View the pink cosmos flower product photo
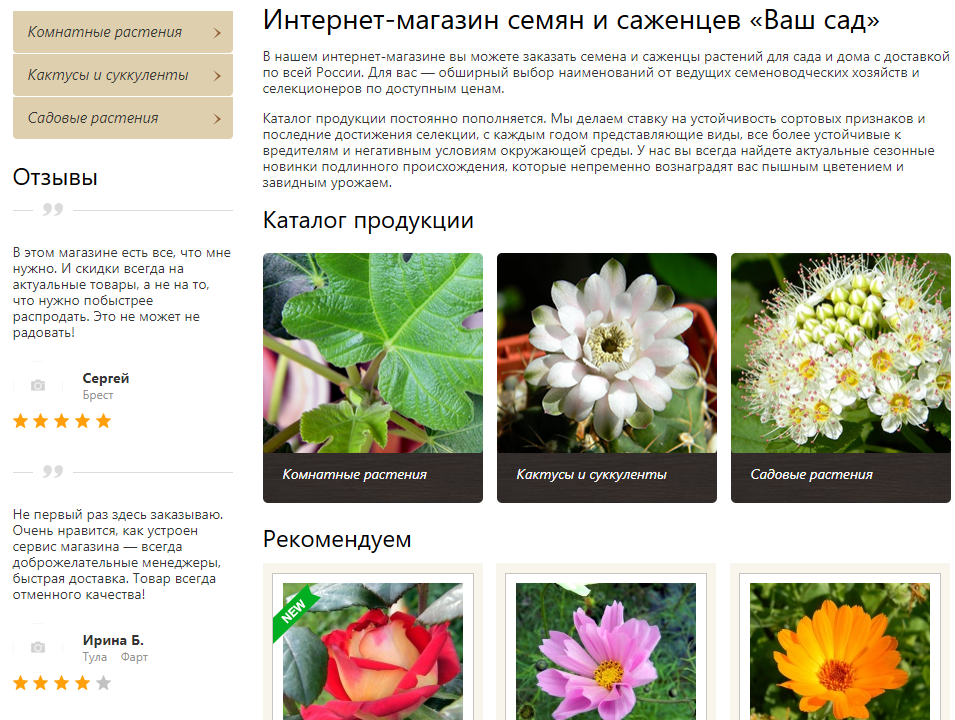 (x=606, y=652)
